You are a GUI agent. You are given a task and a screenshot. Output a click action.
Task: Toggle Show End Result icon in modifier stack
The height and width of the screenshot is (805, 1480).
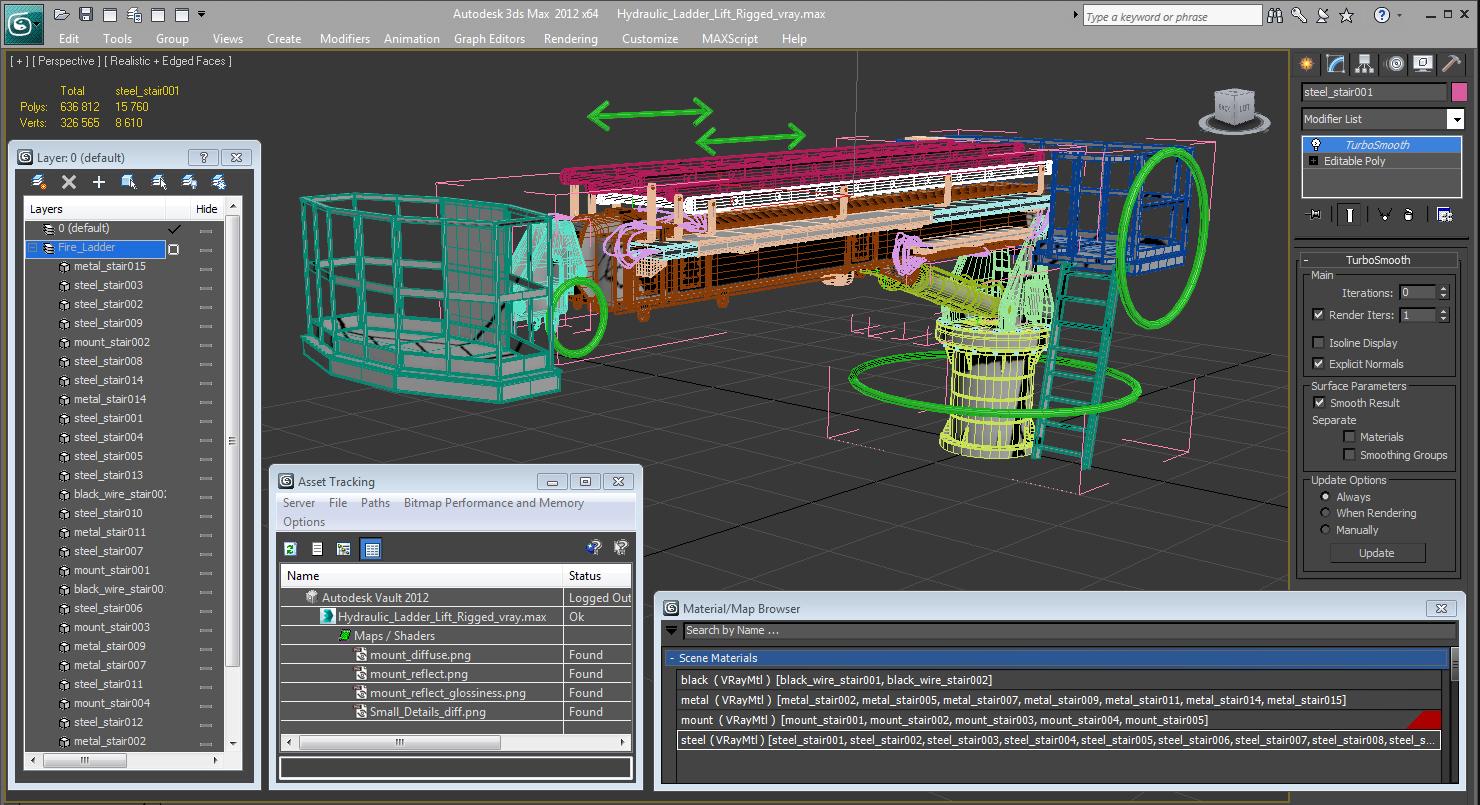point(1350,214)
